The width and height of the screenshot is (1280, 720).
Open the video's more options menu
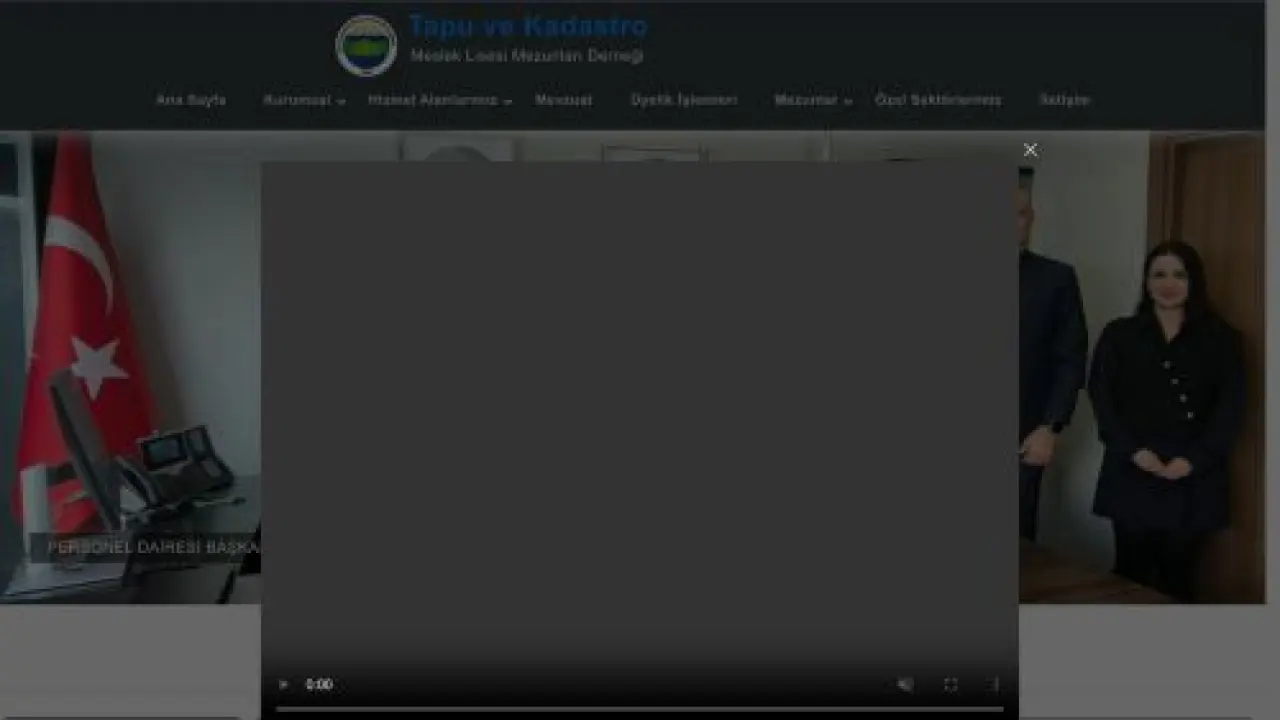[994, 685]
